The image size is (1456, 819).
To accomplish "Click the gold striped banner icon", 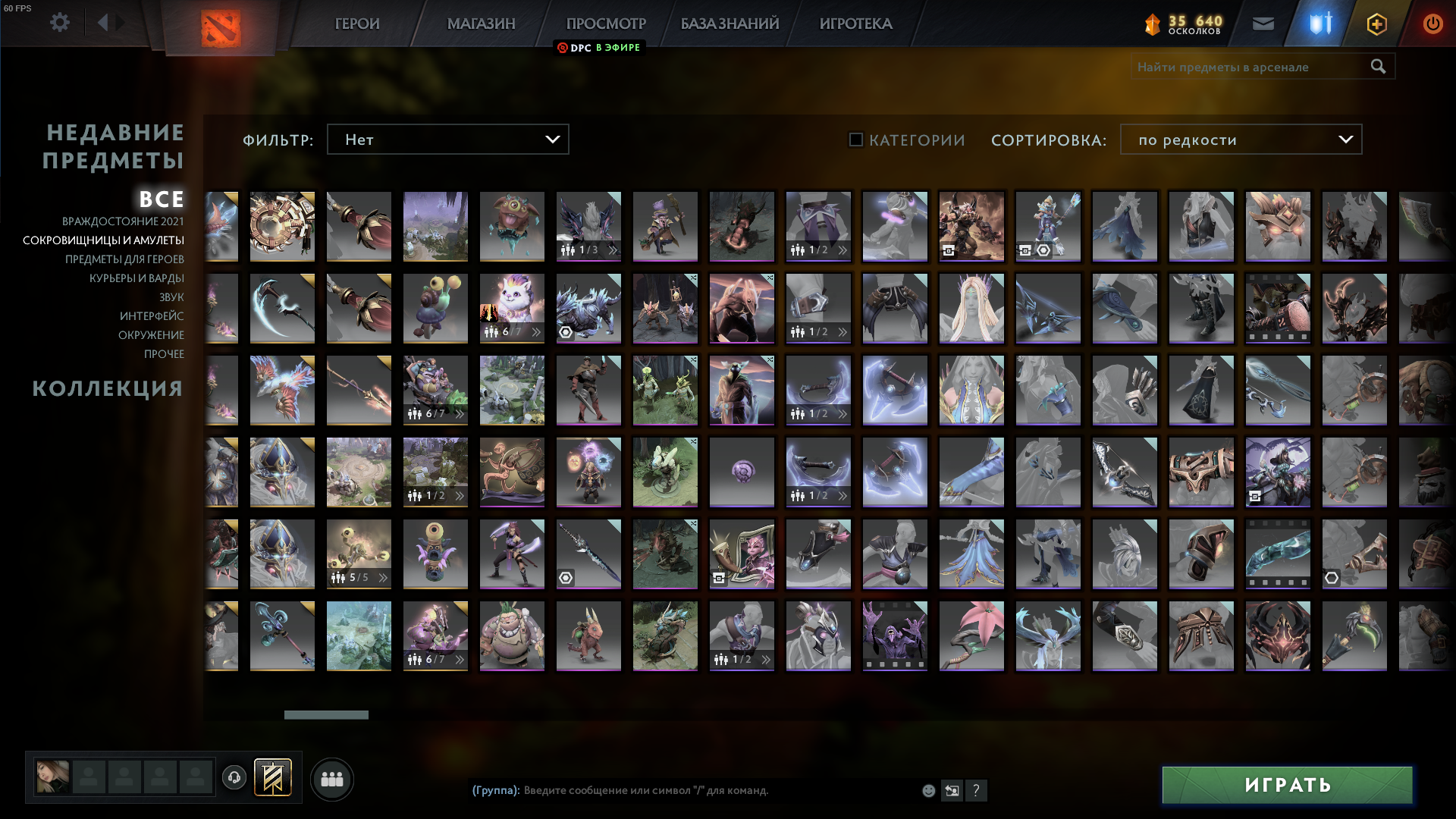I will point(273,777).
